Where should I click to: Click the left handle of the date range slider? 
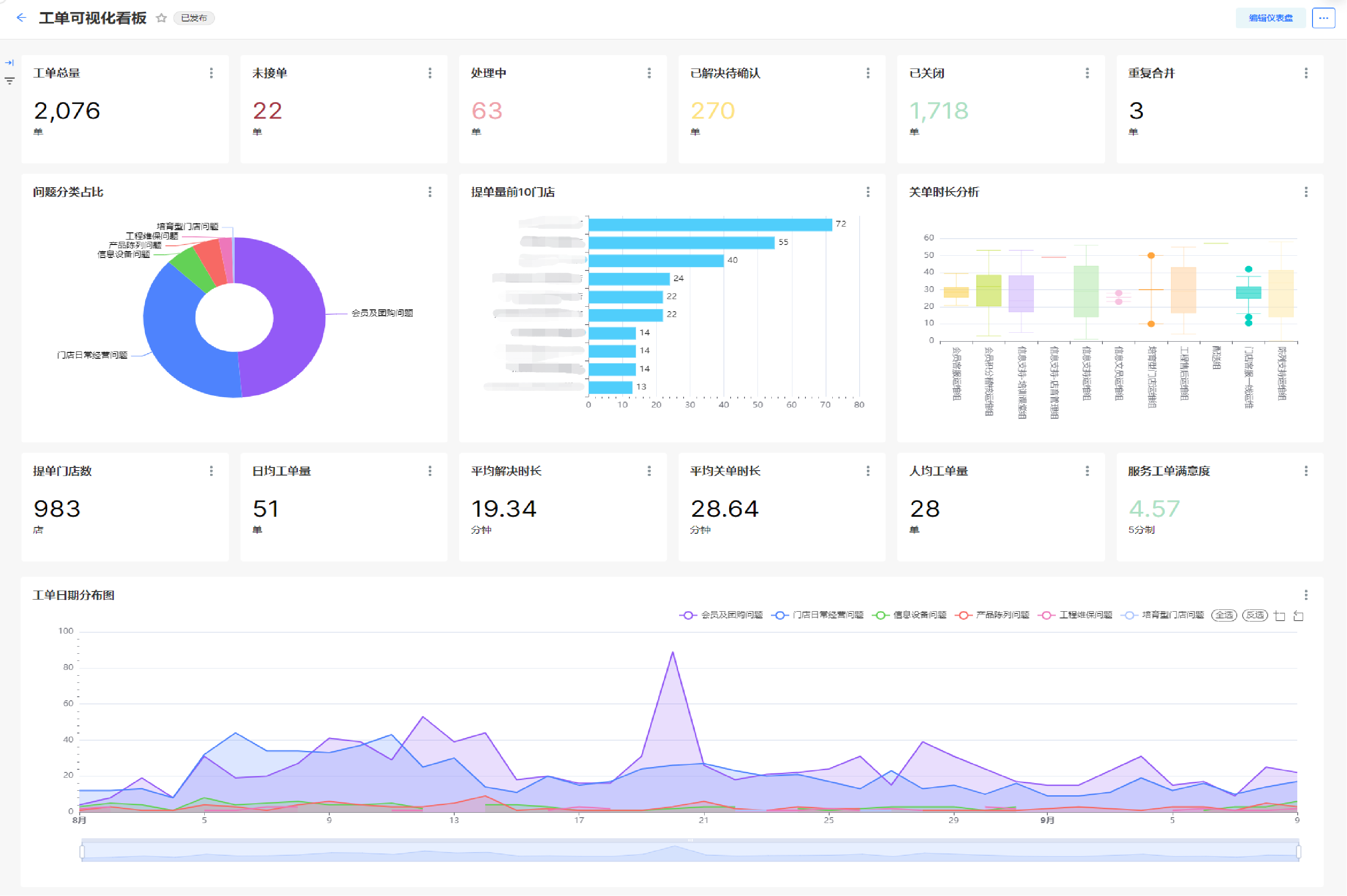[82, 852]
